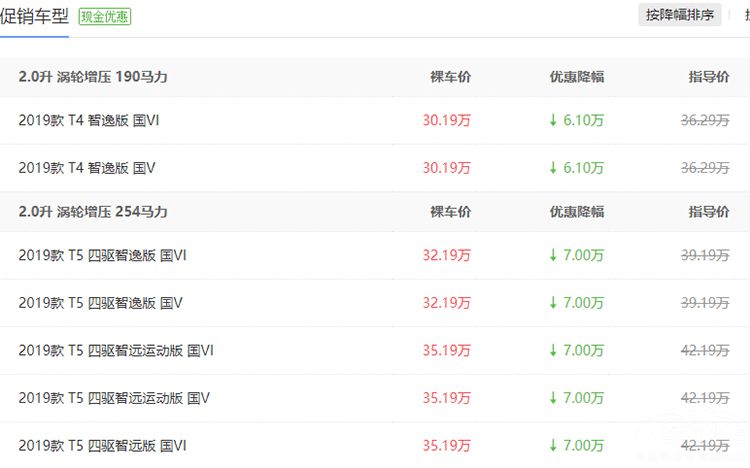Open 2019款 T5 四驱智逸版 国VI model

pos(102,255)
